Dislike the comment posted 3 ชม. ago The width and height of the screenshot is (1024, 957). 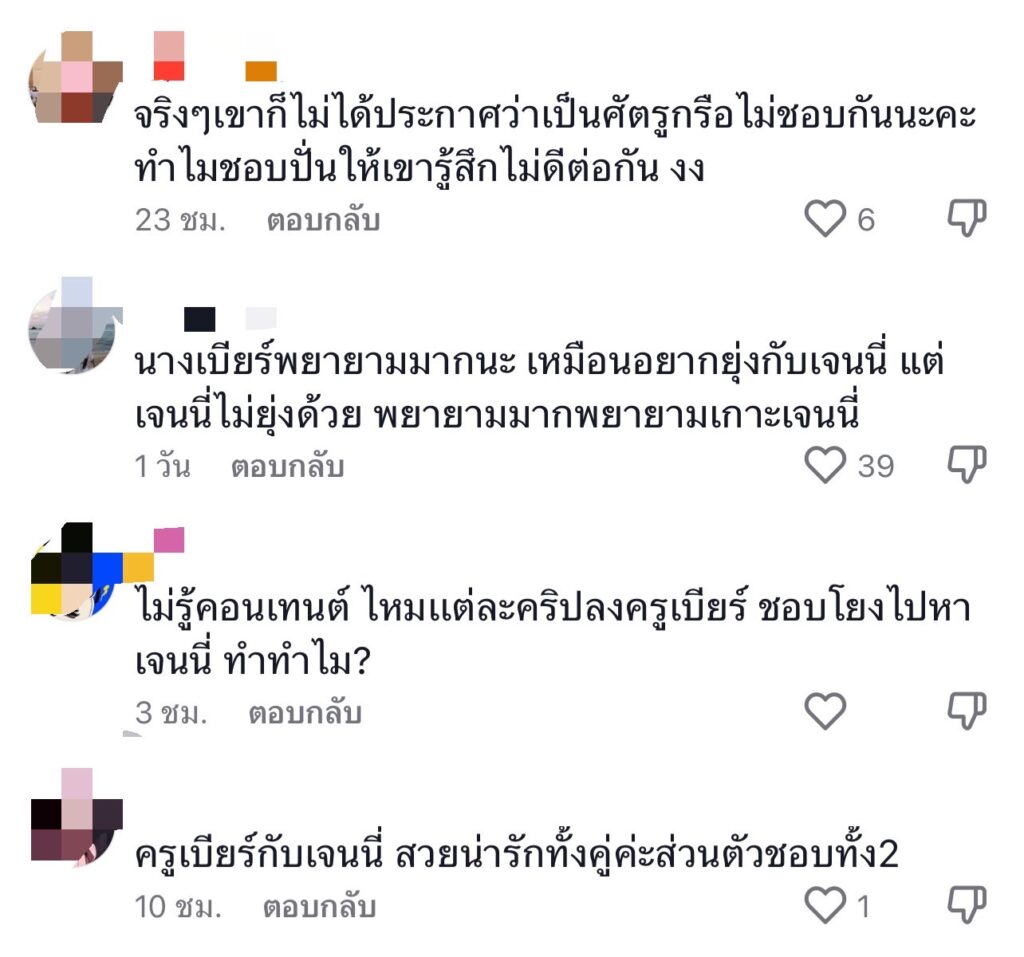tap(967, 711)
